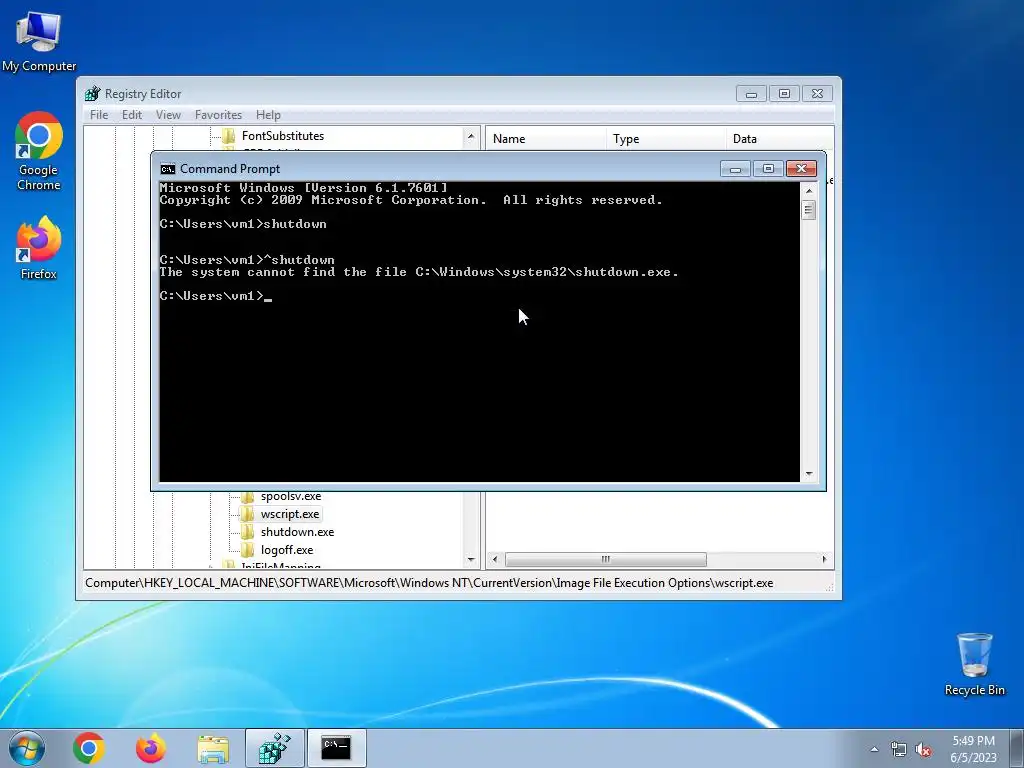Click the folder icon beside shutdown.exe

(248, 532)
